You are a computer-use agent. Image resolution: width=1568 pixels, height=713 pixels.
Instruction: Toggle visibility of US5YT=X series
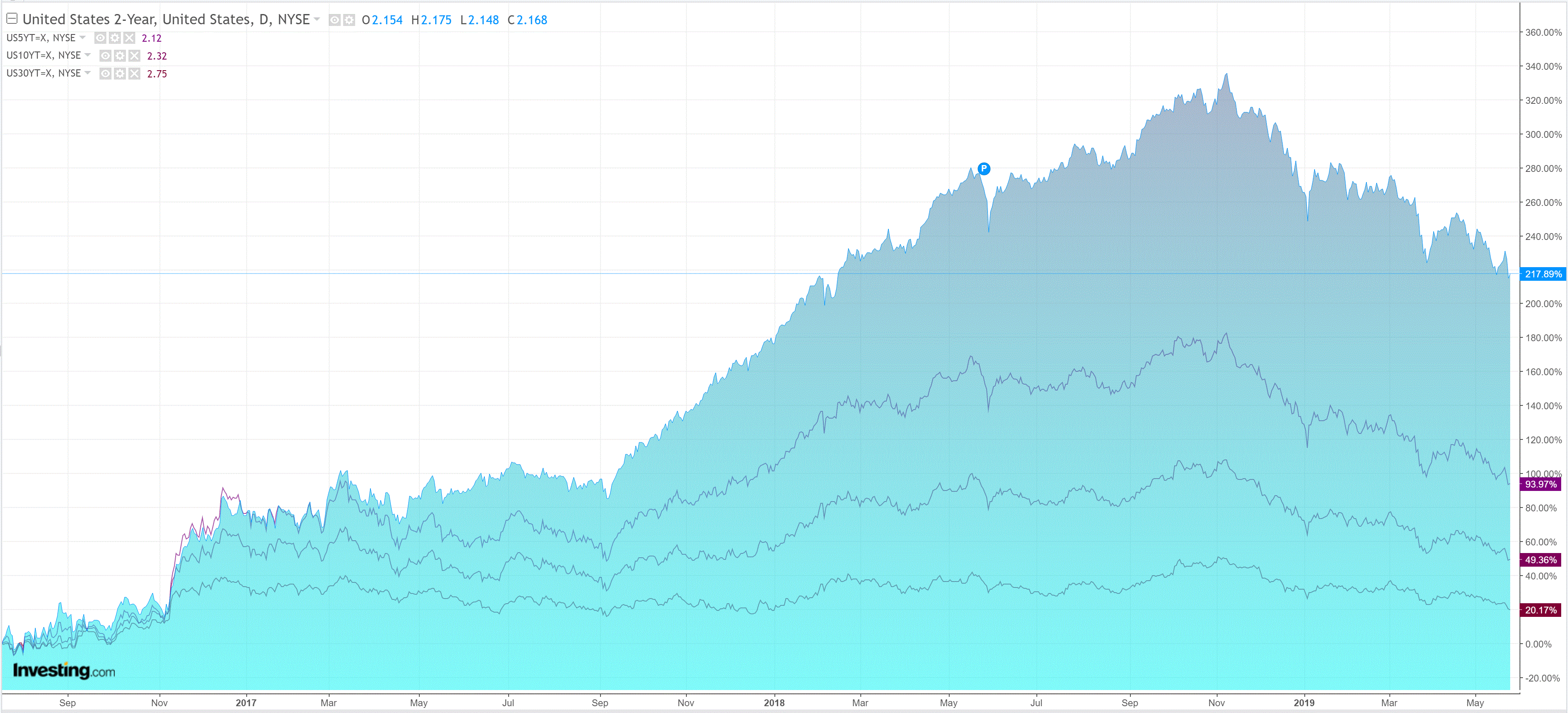(100, 38)
